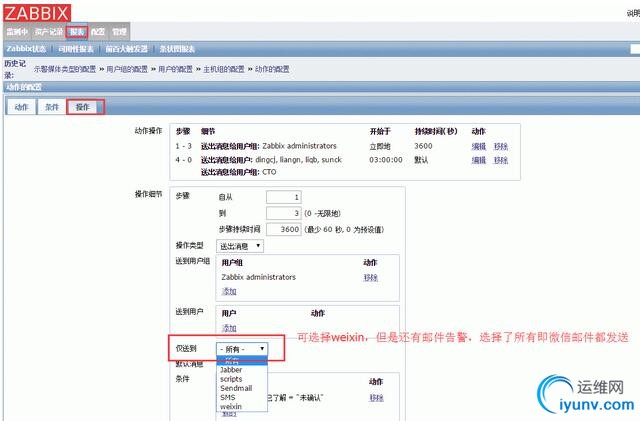Screen dimensions: 640x421
Task: Edit the step 4 - 0 operation
Action: 479,160
